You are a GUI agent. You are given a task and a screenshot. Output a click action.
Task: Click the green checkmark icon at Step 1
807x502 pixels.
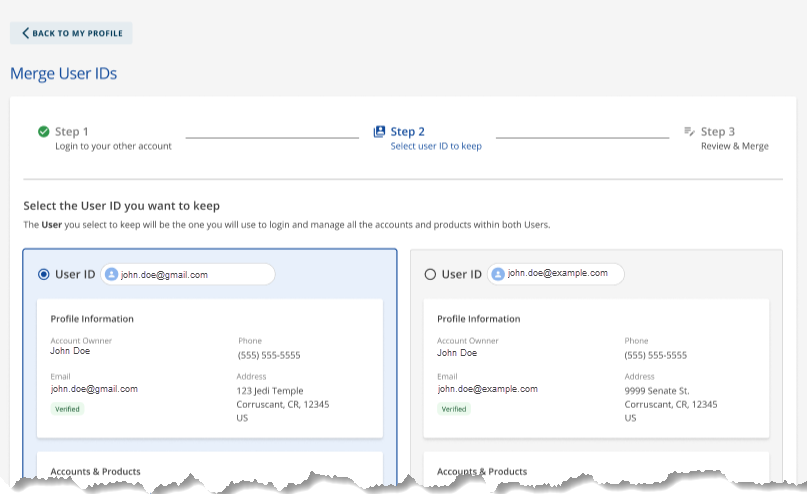tap(44, 131)
